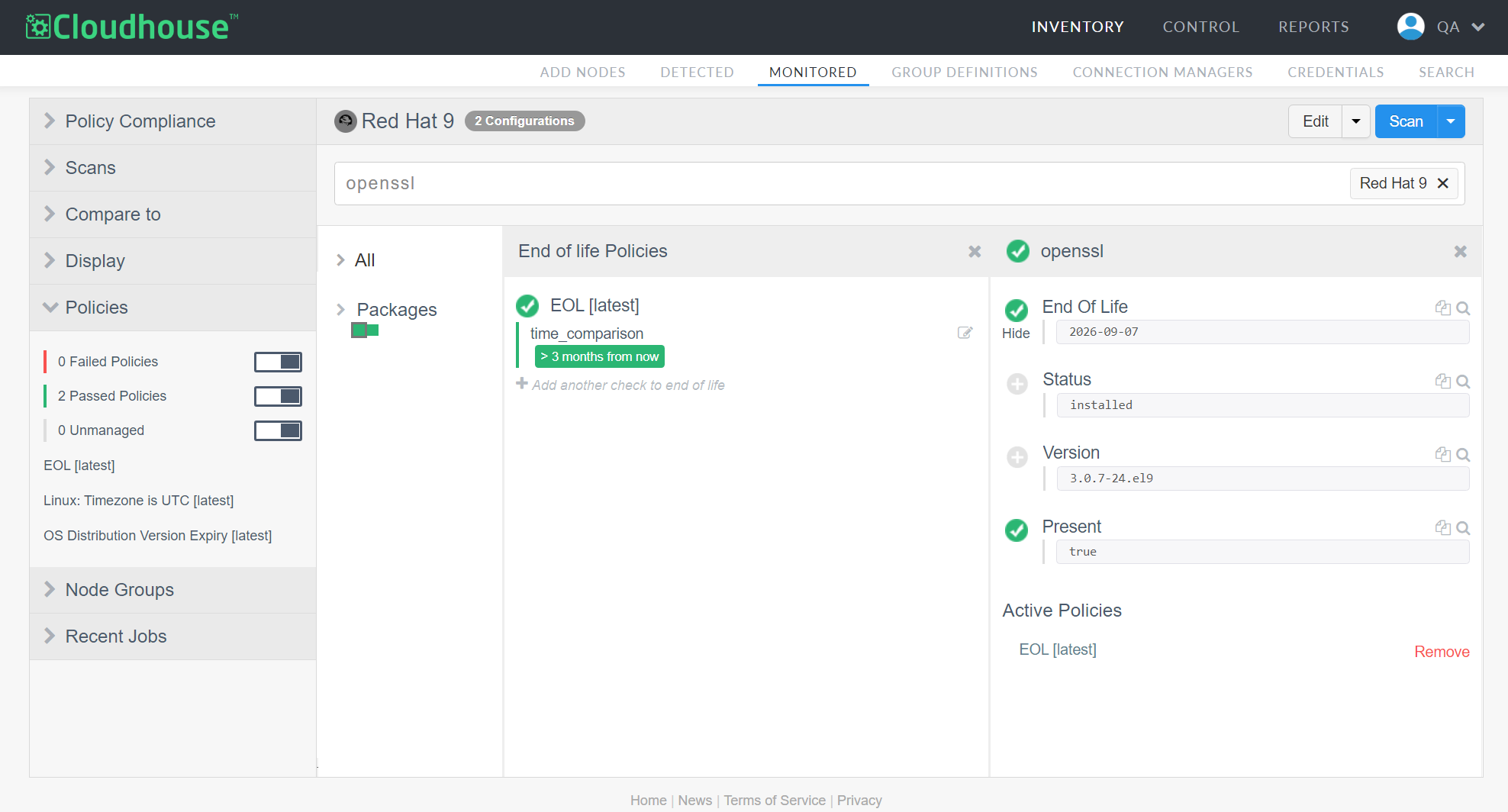1508x812 pixels.
Task: Click the Edit button
Action: (x=1316, y=121)
